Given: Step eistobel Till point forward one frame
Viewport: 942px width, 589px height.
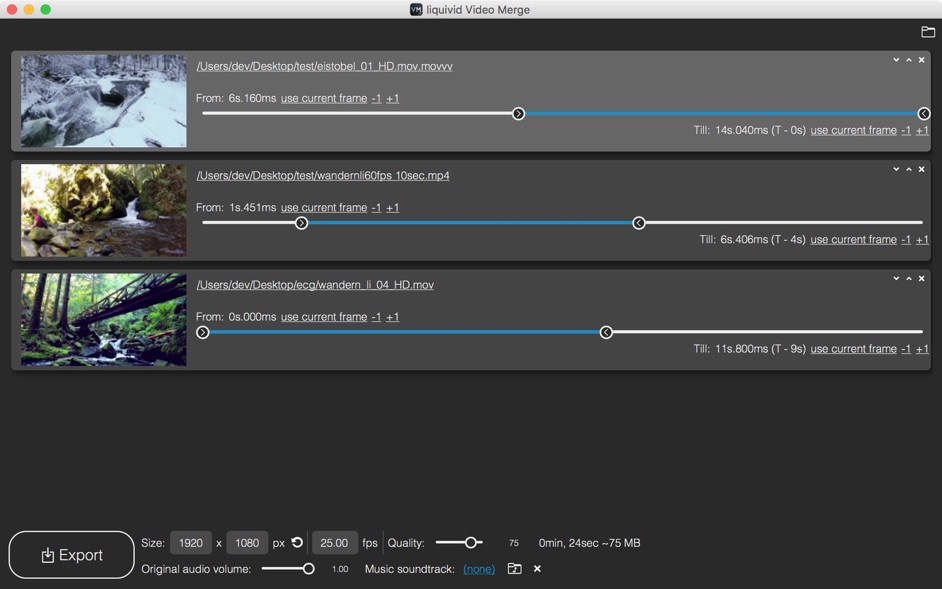Looking at the screenshot, I should click(922, 130).
